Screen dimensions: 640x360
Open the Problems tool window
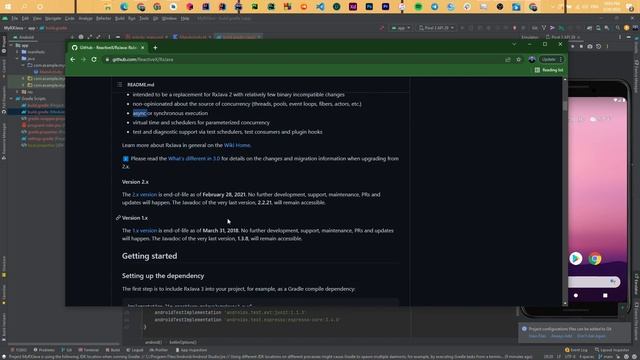click(x=44, y=350)
